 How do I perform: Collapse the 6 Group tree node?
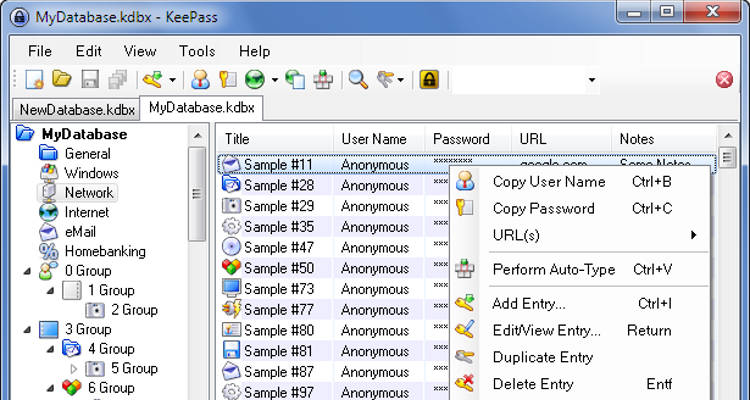(51, 389)
